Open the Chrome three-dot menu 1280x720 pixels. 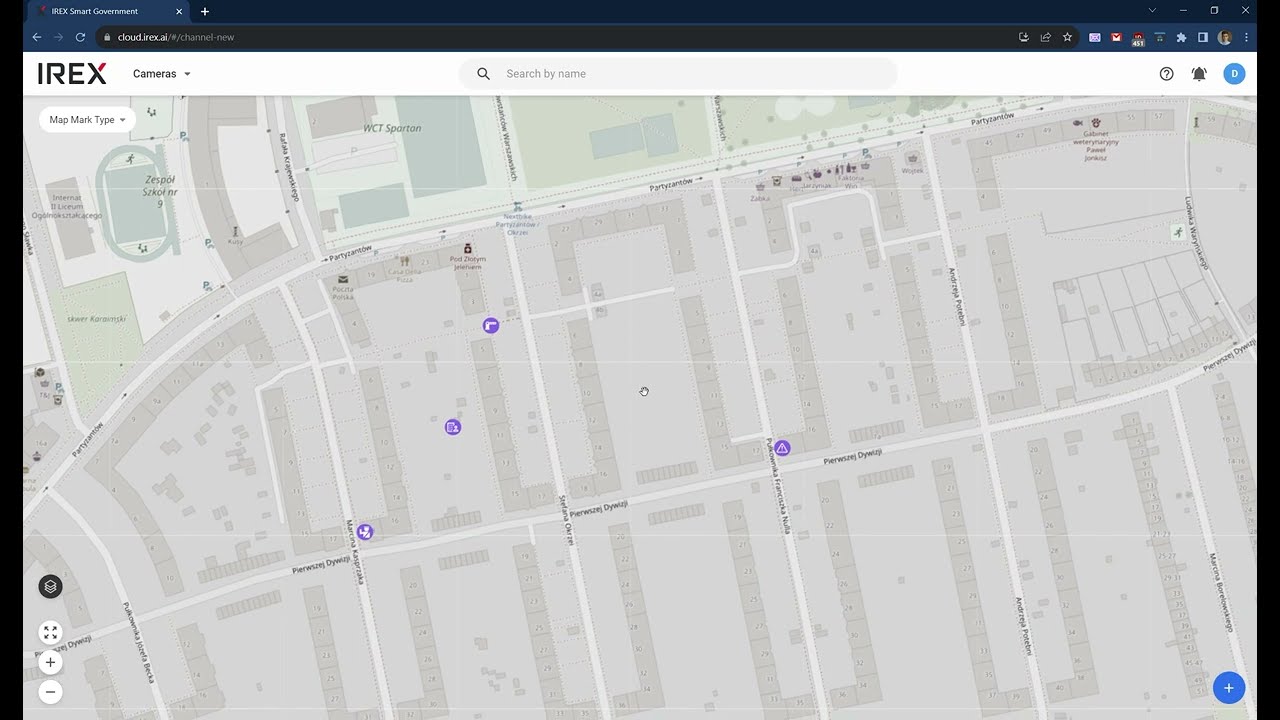point(1246,37)
